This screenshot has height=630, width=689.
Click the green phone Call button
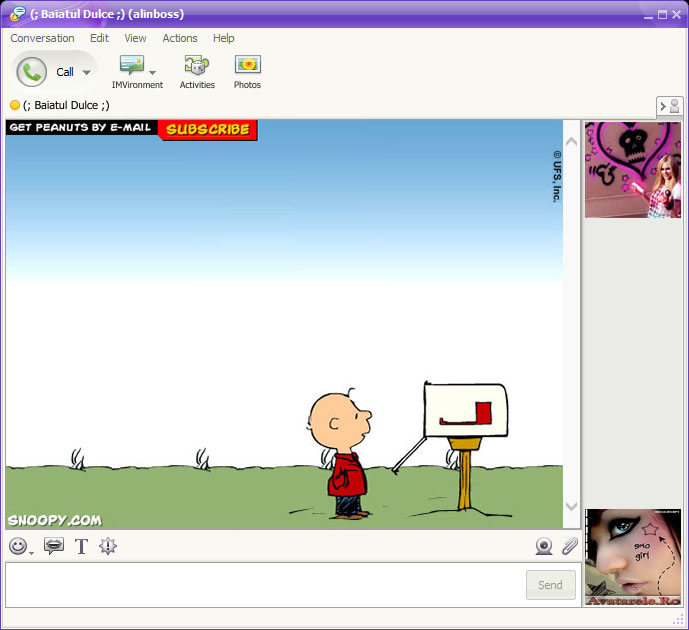[x=32, y=72]
